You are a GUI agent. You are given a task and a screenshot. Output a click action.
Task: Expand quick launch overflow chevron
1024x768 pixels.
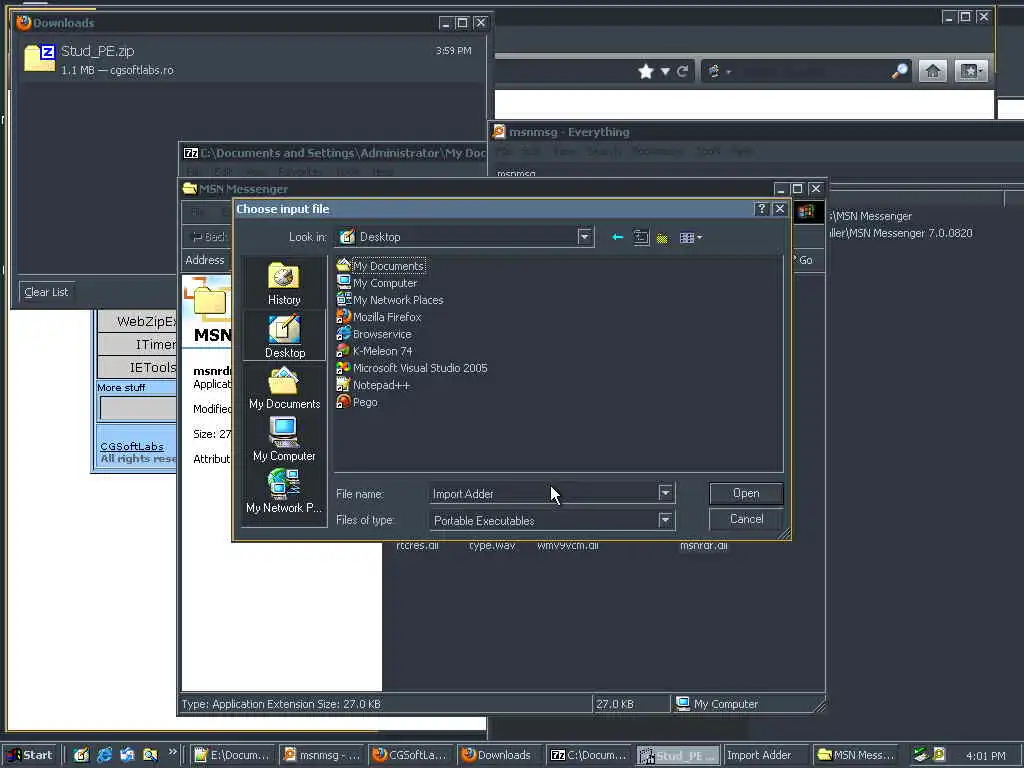[172, 752]
